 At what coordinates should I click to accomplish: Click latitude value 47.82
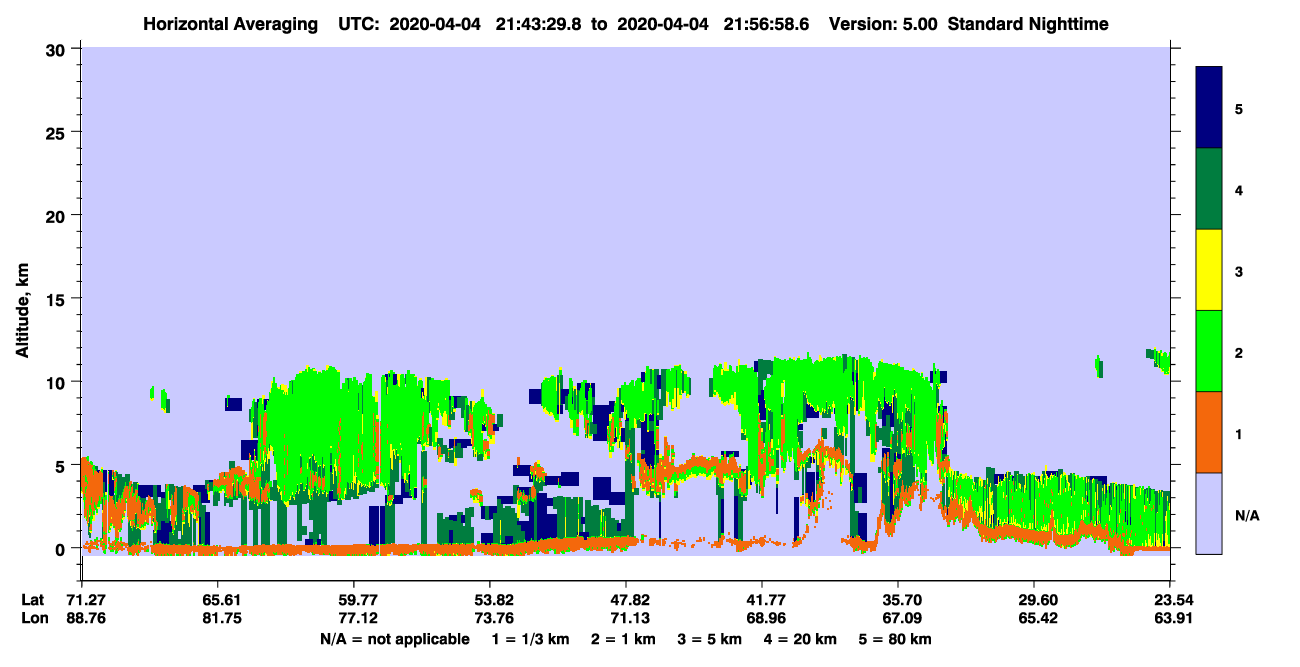[626, 600]
